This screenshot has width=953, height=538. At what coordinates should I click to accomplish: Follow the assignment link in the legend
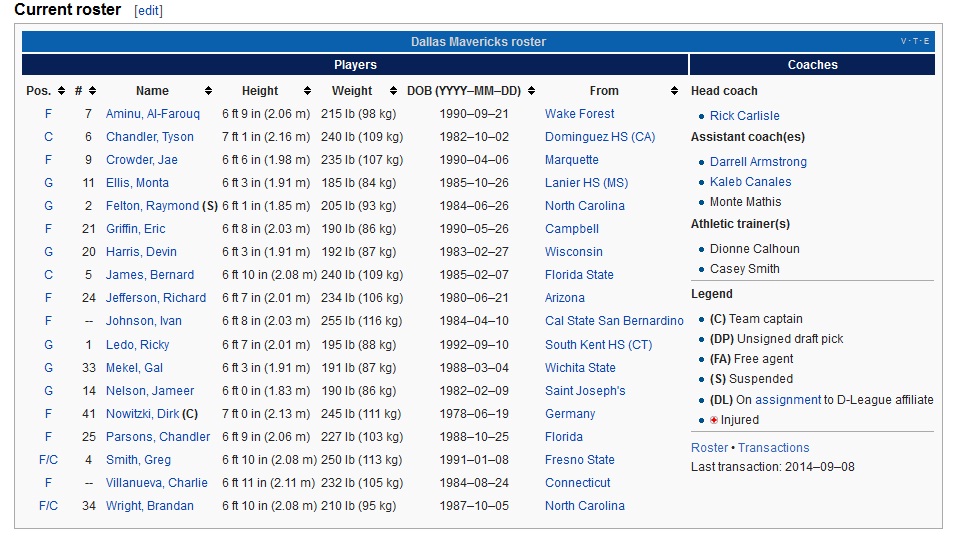[x=788, y=400]
